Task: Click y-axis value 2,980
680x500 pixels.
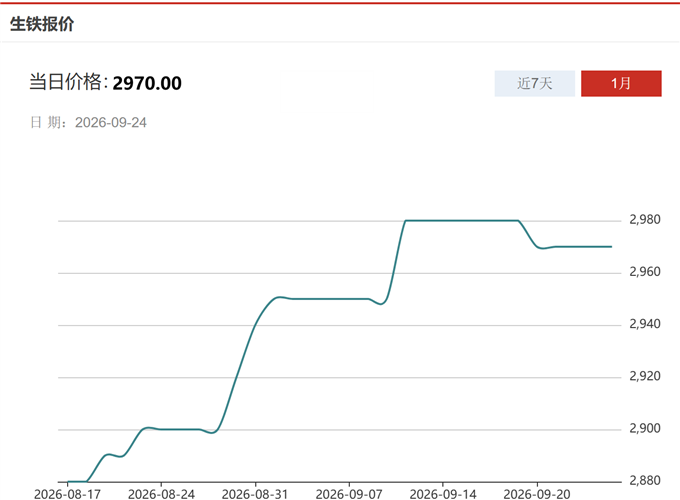Action: [x=645, y=219]
